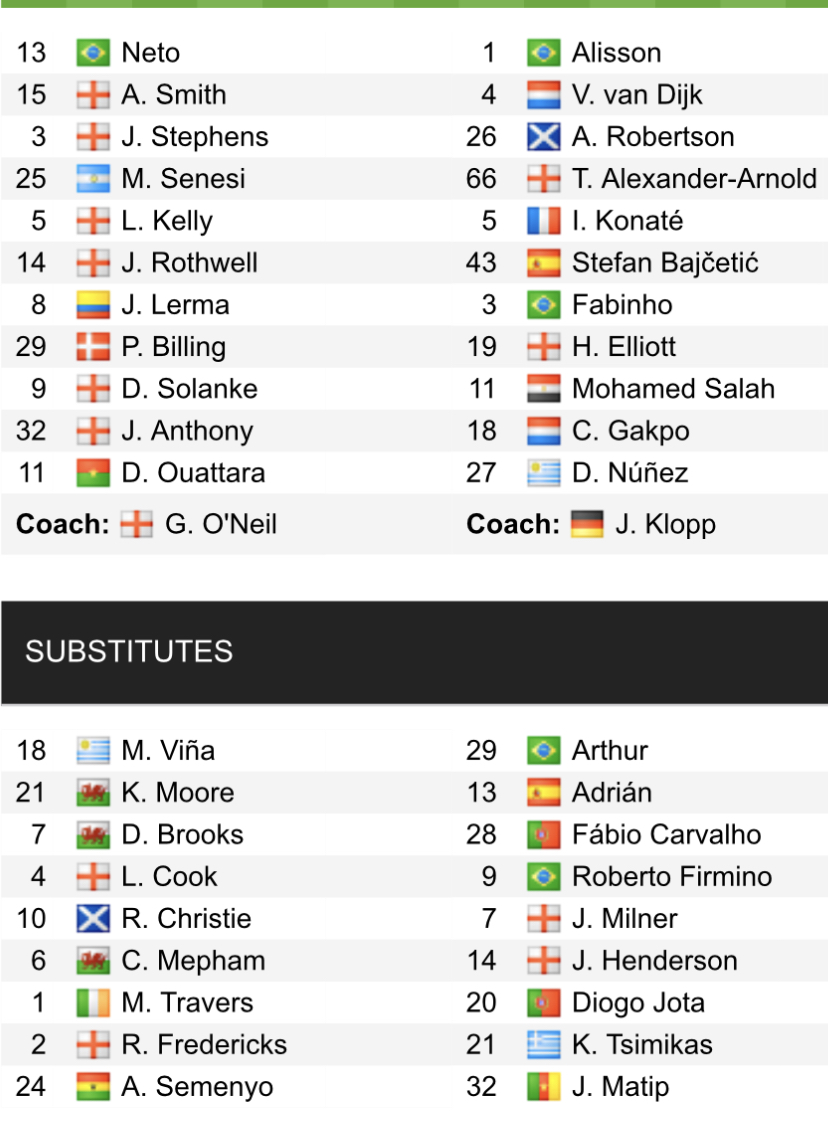Click the Egypt flag beside Mohamed Salah

[x=543, y=388]
